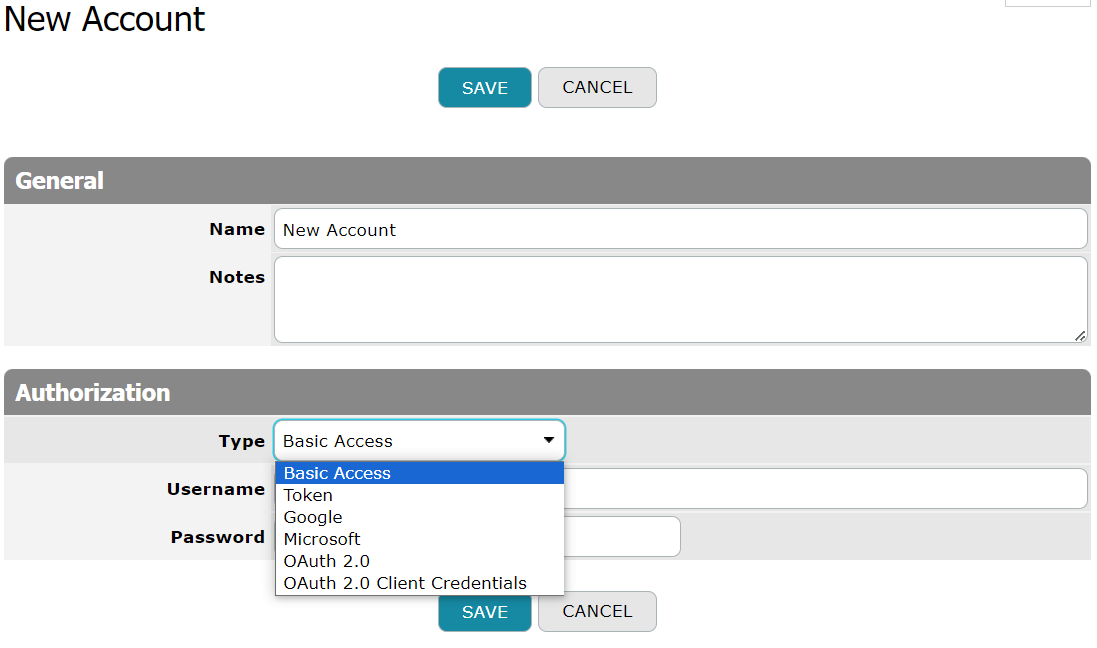This screenshot has width=1097, height=648.
Task: Click inside the Notes text area
Action: [680, 299]
